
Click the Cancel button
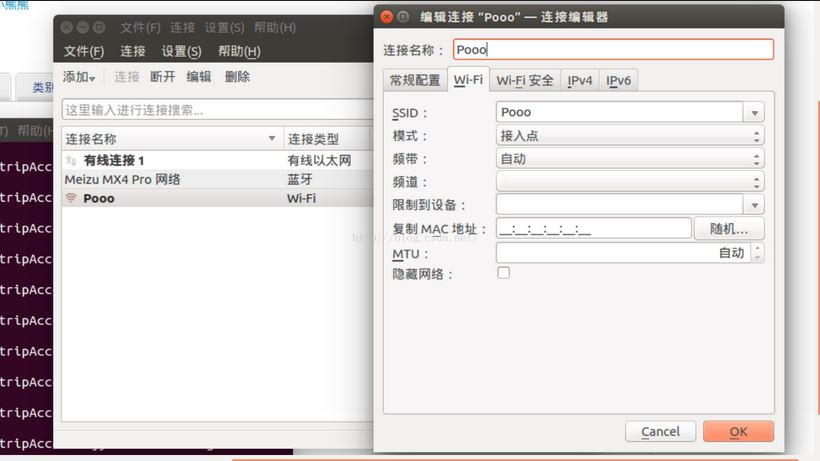pyautogui.click(x=660, y=432)
